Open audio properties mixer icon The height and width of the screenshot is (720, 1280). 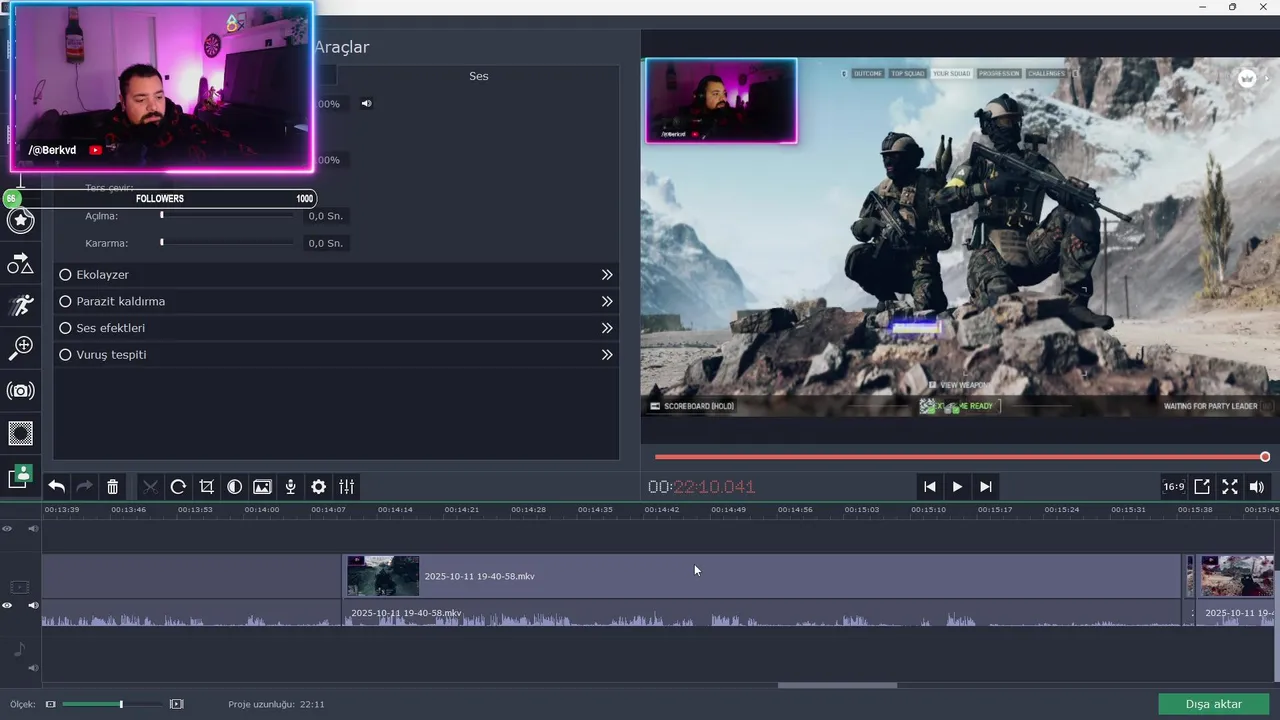[346, 487]
